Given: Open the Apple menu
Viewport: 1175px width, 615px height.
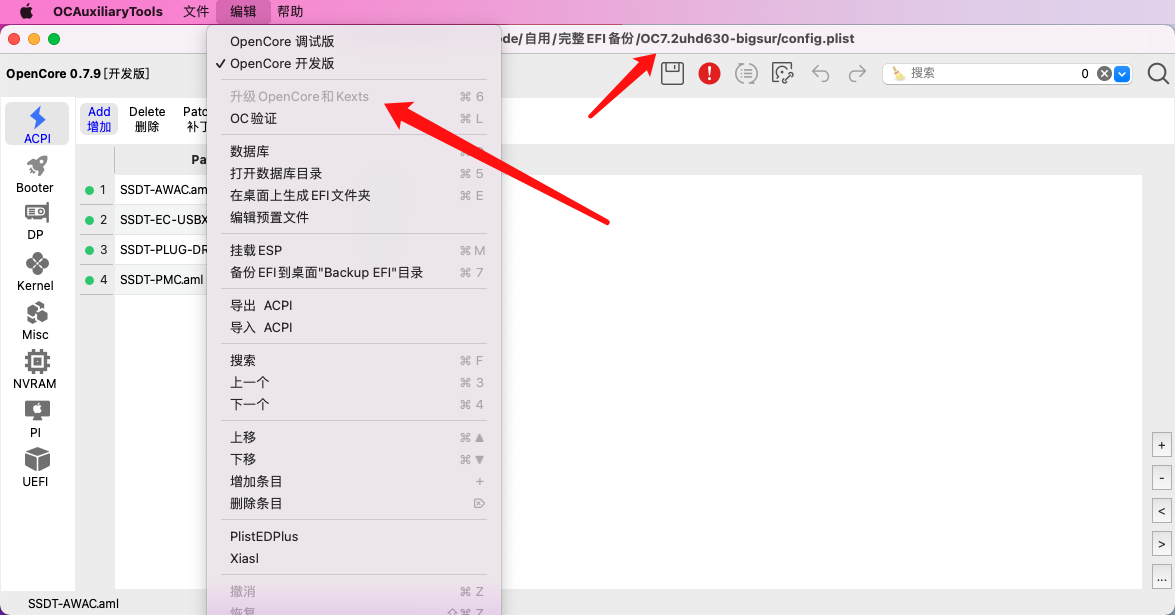Looking at the screenshot, I should click(26, 11).
